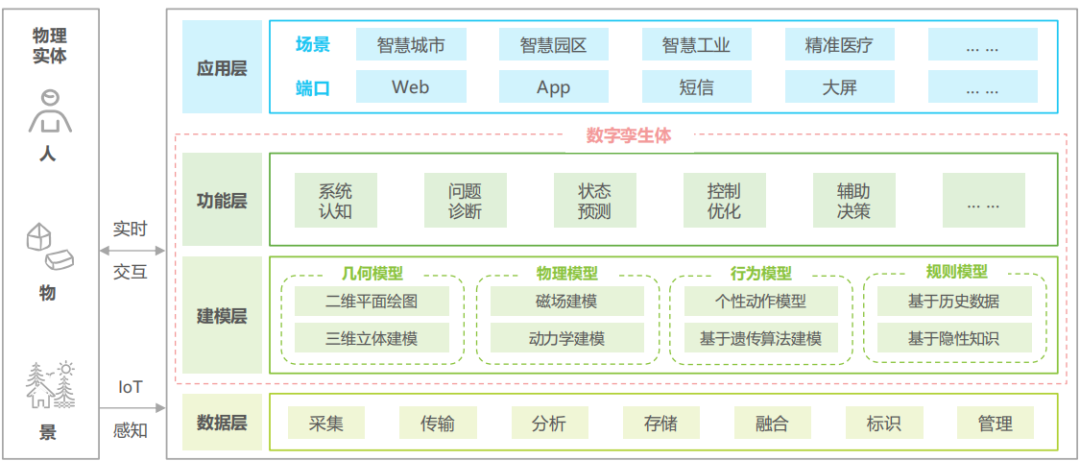Click the 问题诊断 function block
Viewport: 1080px width, 461px height.
tap(465, 200)
